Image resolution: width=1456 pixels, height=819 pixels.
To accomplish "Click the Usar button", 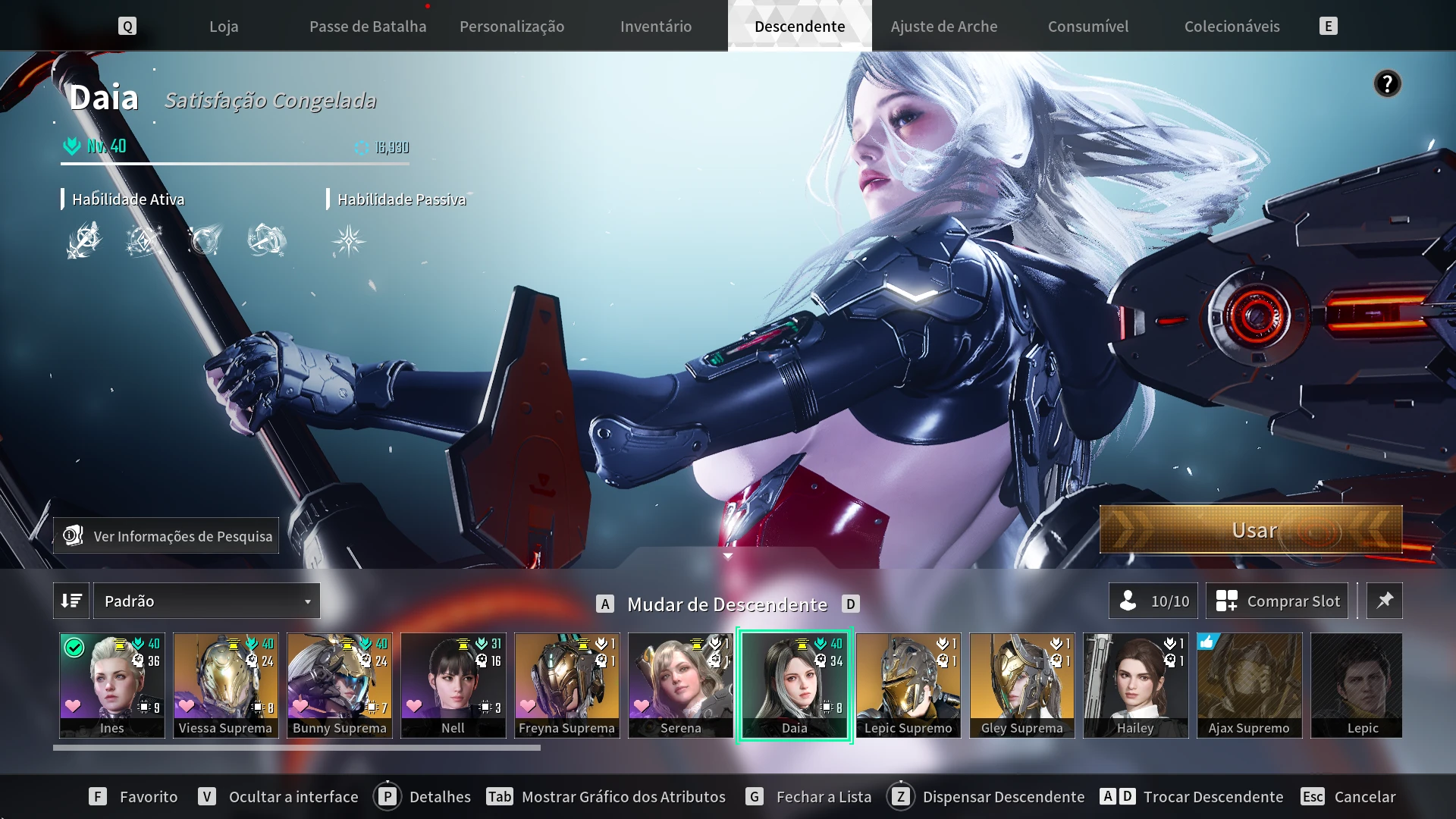I will point(1251,530).
